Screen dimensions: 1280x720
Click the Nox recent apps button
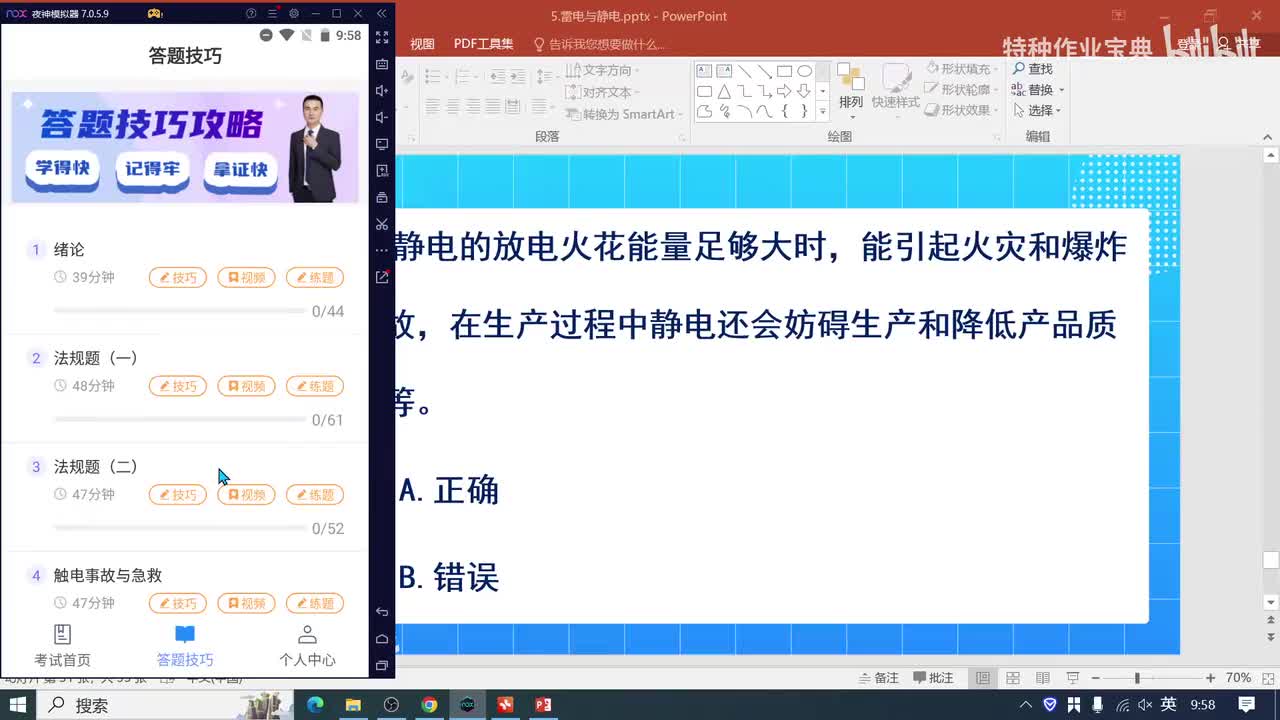(x=382, y=665)
